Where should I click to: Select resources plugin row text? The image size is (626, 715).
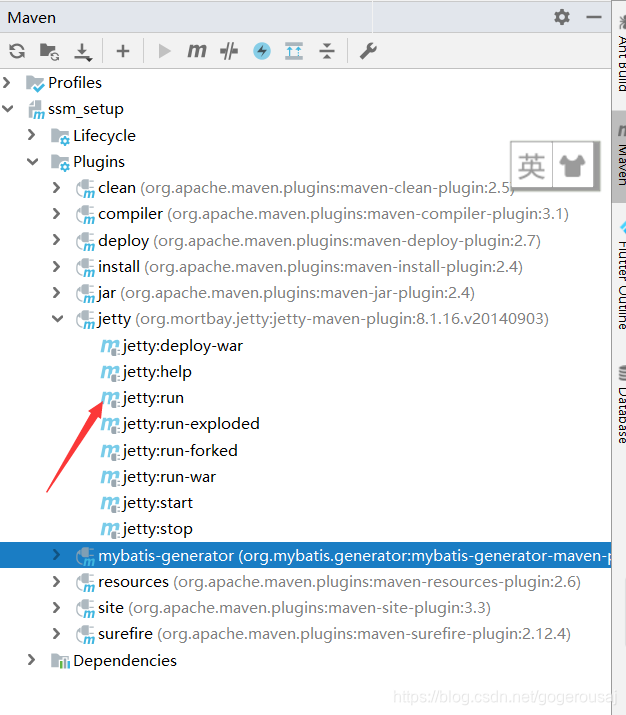point(339,582)
